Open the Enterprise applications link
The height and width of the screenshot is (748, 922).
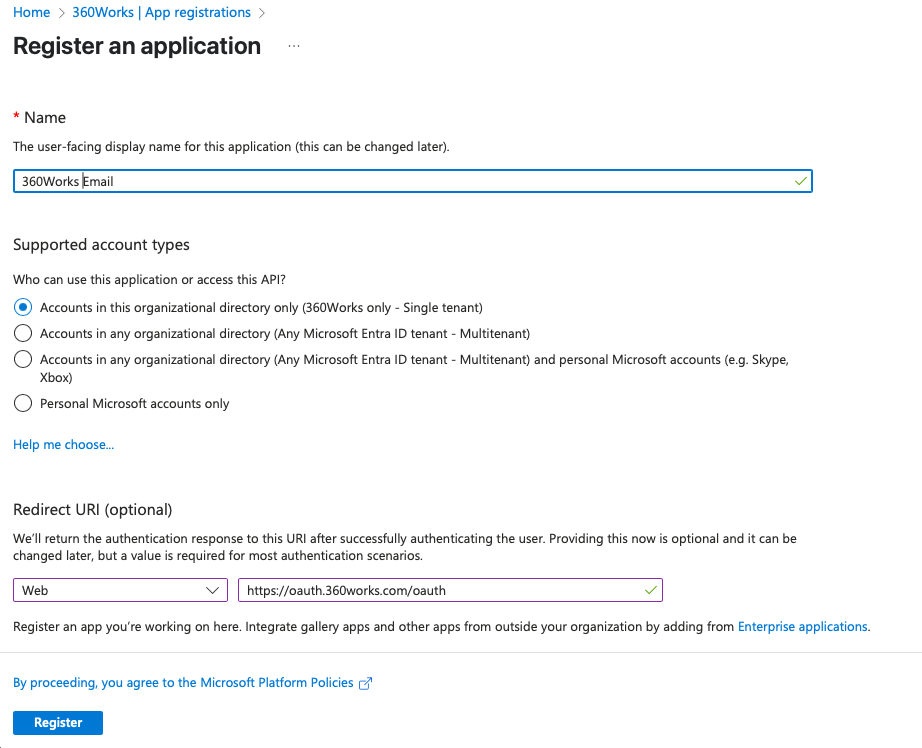pyautogui.click(x=803, y=626)
